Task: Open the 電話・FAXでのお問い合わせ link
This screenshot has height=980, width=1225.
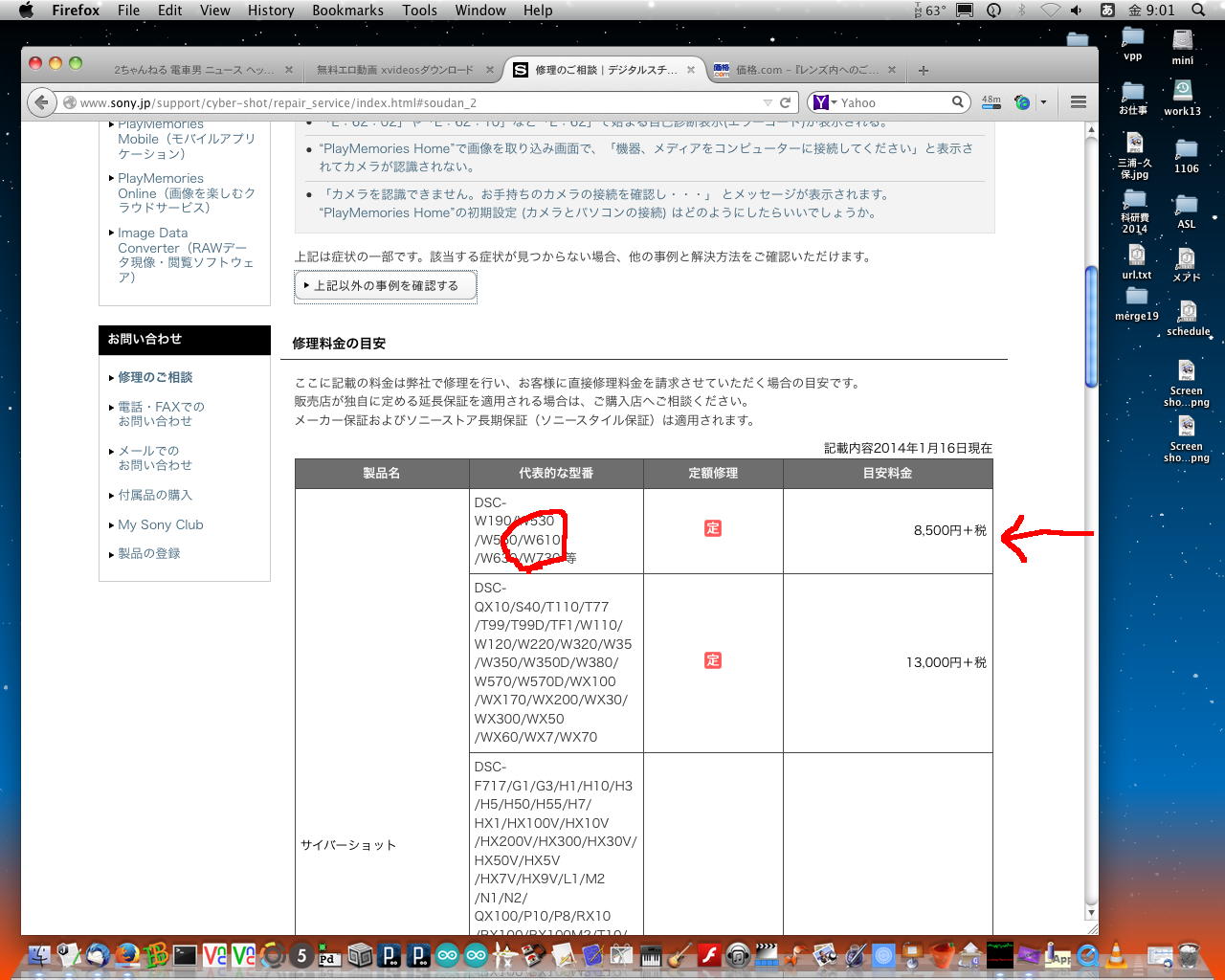Action: 161,413
